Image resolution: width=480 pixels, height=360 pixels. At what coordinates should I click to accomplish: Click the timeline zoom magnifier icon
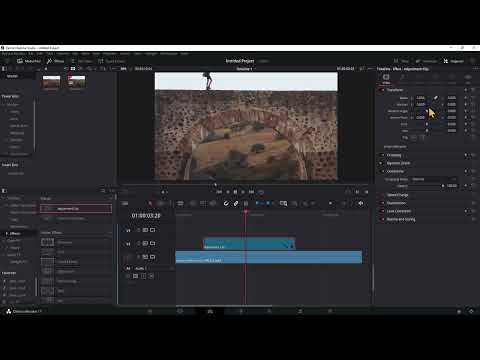click(x=283, y=203)
